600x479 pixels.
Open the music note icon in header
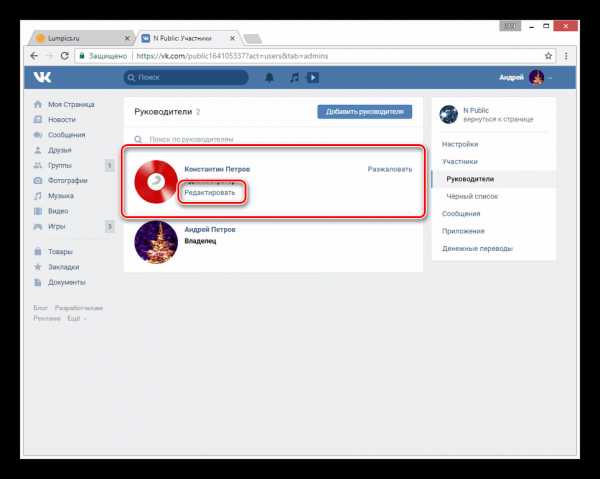294,78
